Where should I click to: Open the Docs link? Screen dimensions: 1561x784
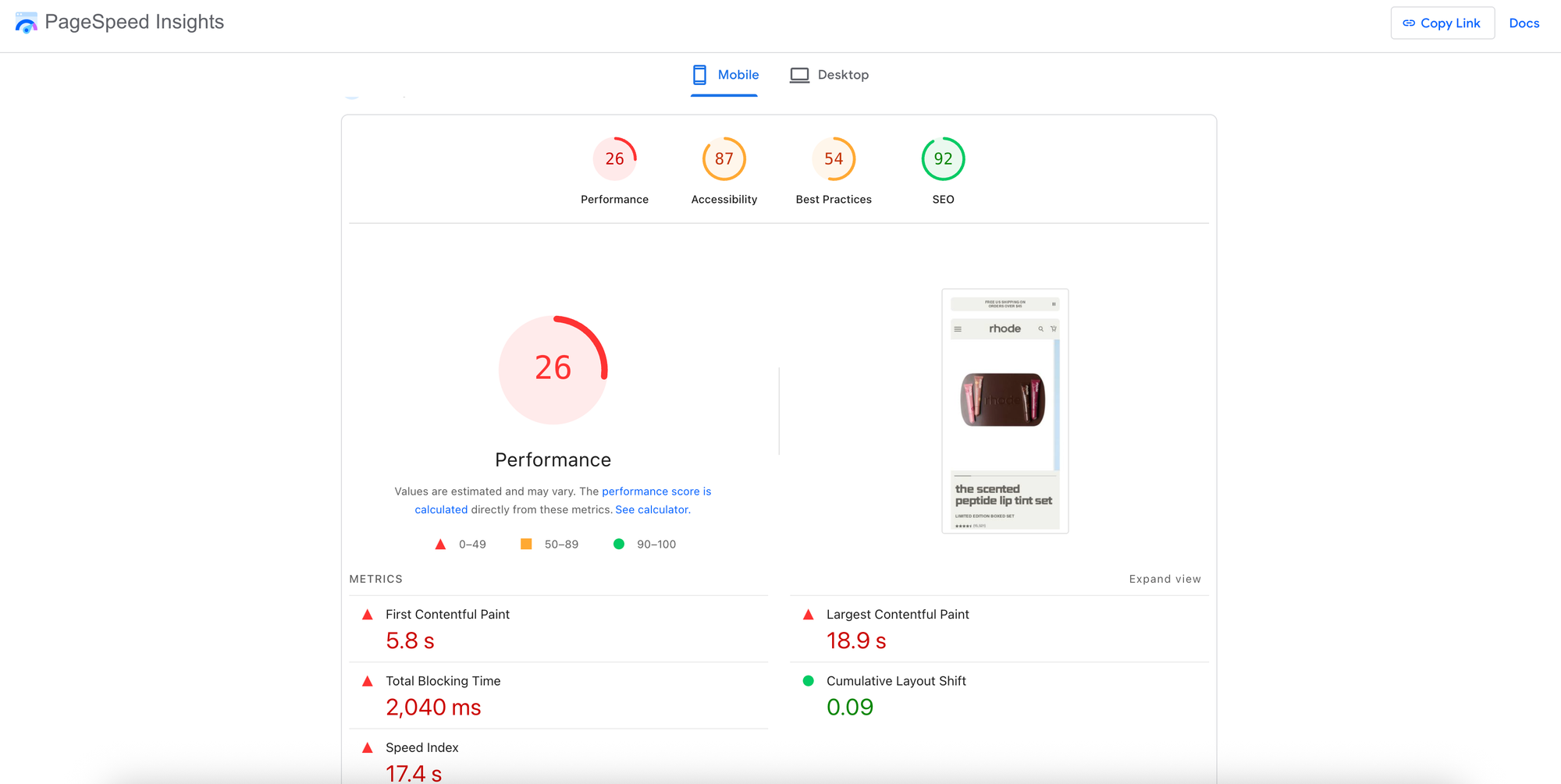(1524, 23)
